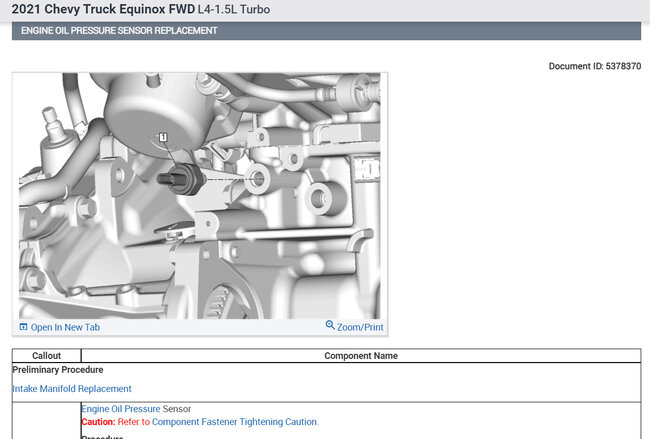The image size is (650, 439).
Task: Click the Component Name column header
Action: 361,356
